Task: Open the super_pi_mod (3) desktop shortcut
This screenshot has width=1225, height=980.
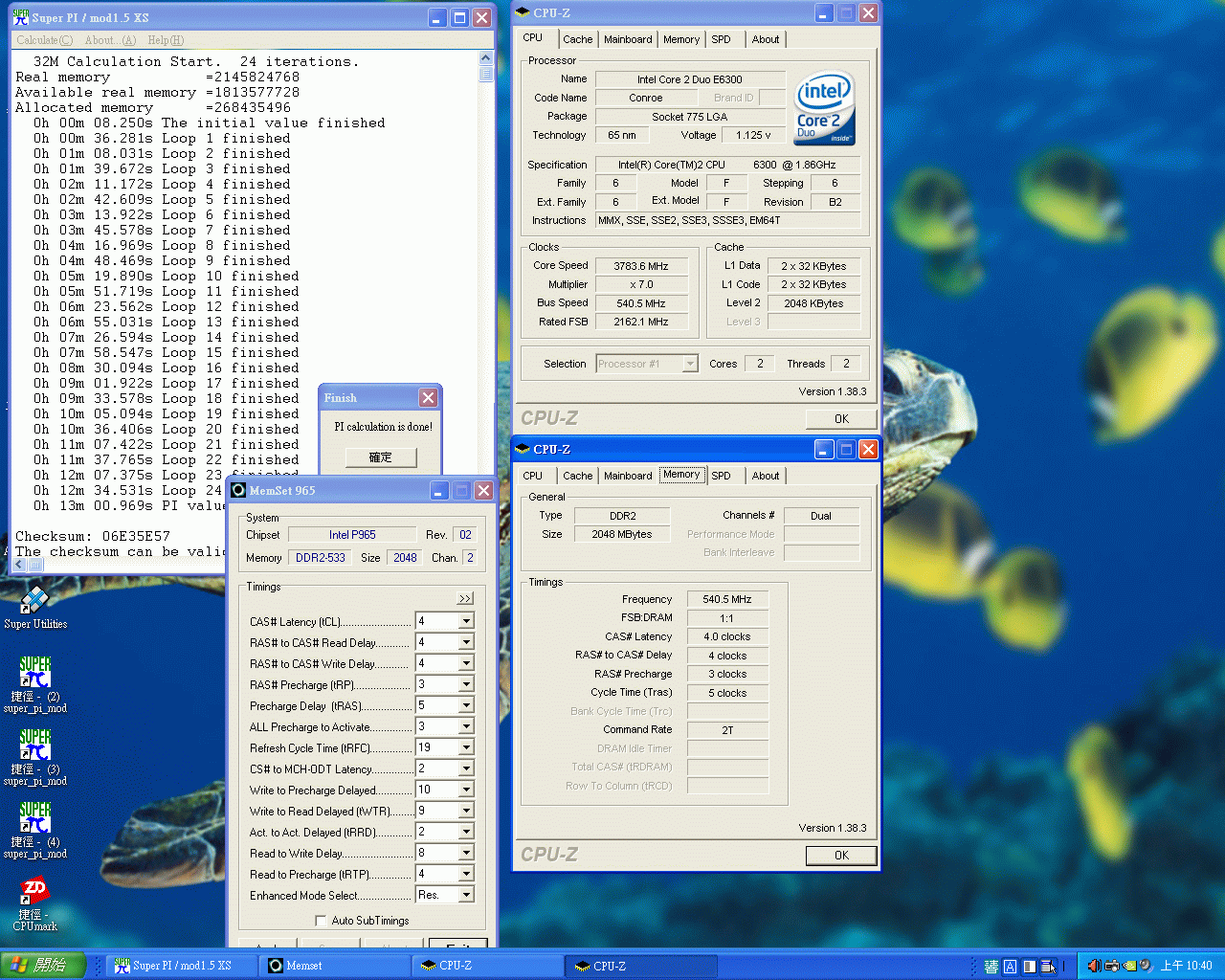Action: [x=35, y=757]
